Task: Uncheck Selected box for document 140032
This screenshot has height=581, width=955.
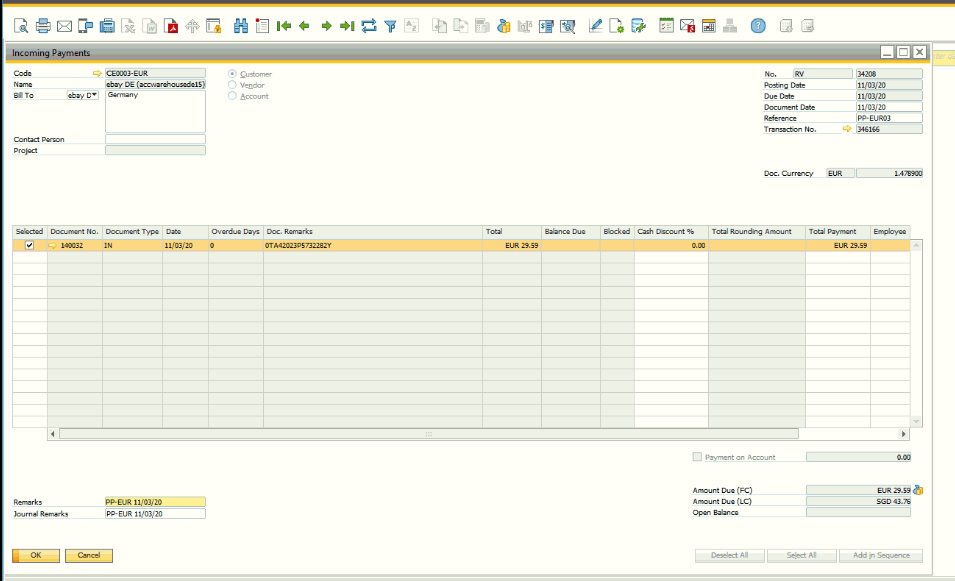Action: pos(29,245)
